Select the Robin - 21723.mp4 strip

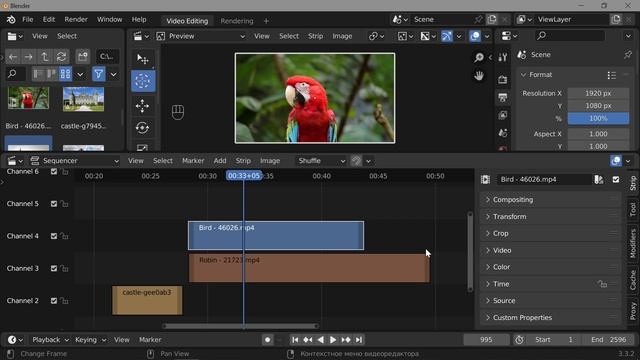[x=309, y=268]
